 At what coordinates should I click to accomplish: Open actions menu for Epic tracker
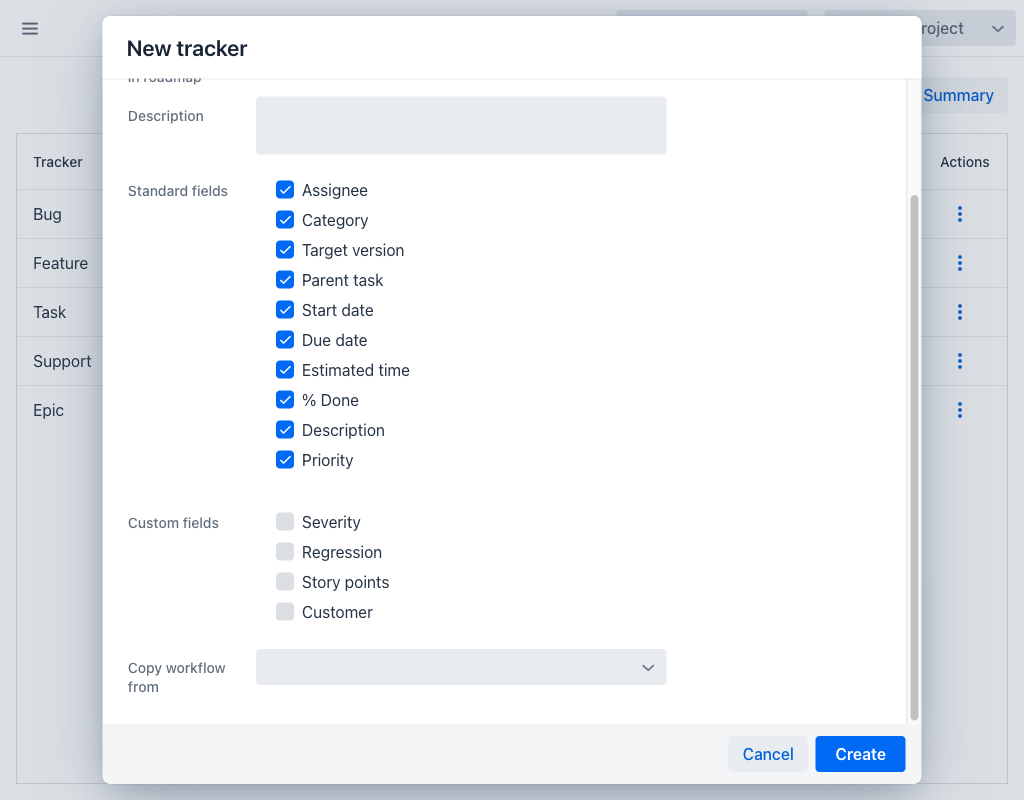(959, 410)
